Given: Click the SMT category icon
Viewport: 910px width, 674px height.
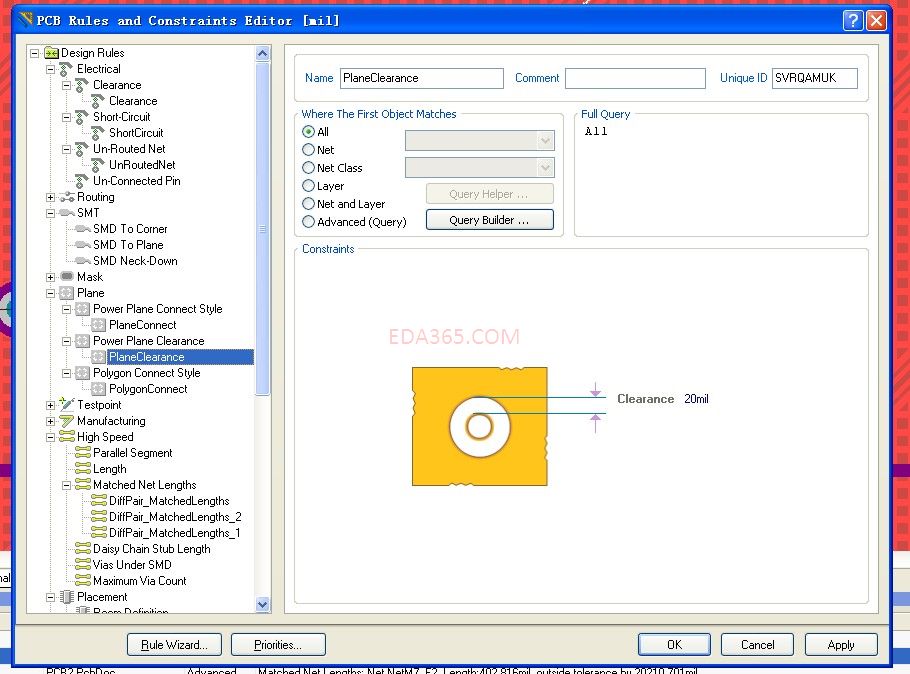Looking at the screenshot, I should [x=67, y=213].
